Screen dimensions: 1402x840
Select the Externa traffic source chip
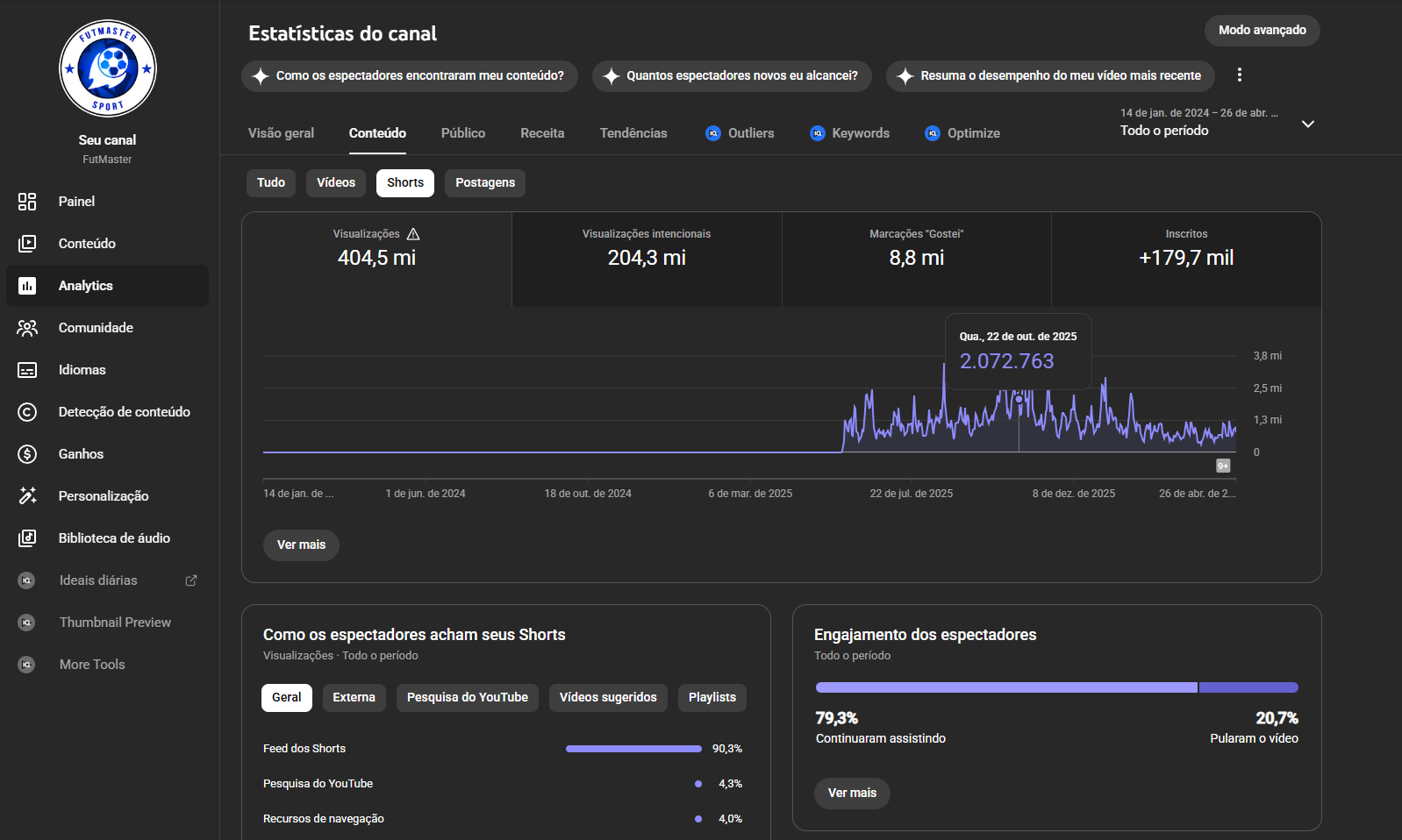pyautogui.click(x=354, y=698)
